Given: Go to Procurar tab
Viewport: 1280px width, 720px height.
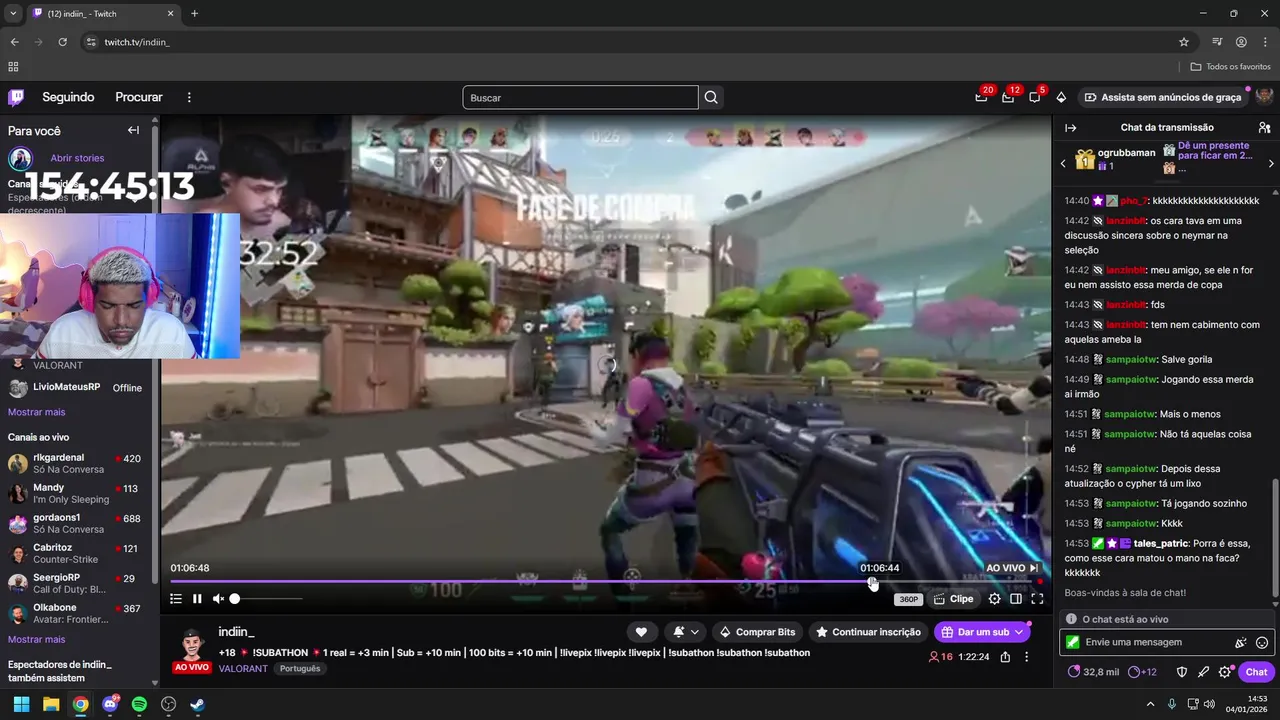Looking at the screenshot, I should pyautogui.click(x=139, y=97).
